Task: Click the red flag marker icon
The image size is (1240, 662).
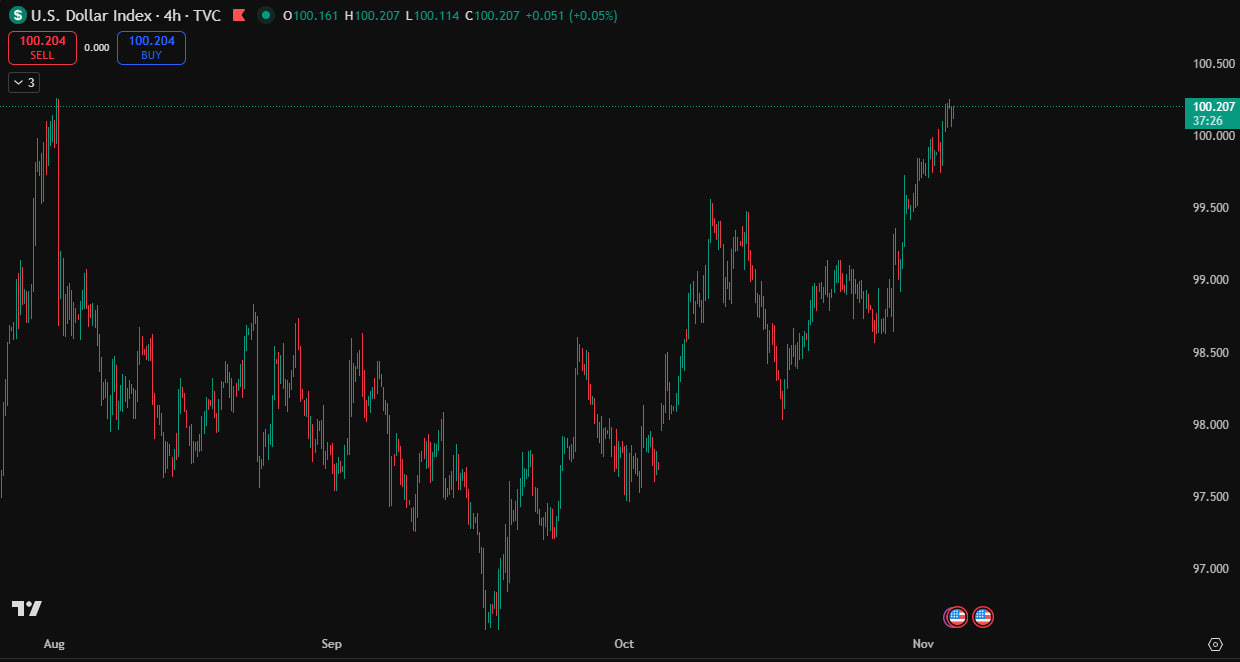Action: coord(238,16)
